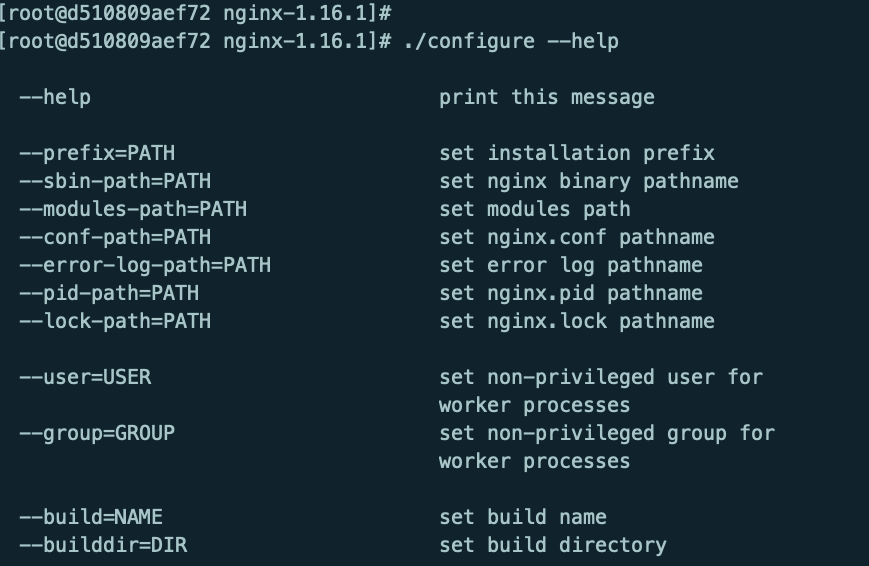This screenshot has width=869, height=566.
Task: Click the --modules-path=PATH option
Action: [x=133, y=209]
